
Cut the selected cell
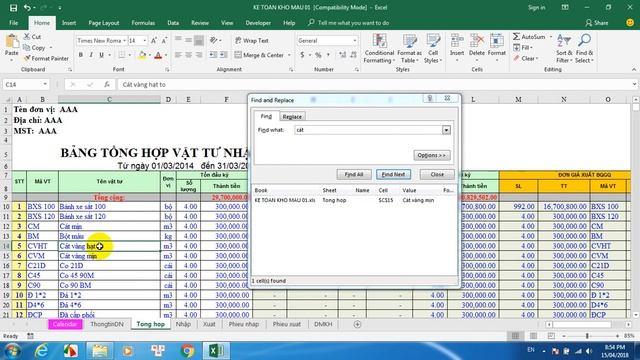click(32, 37)
